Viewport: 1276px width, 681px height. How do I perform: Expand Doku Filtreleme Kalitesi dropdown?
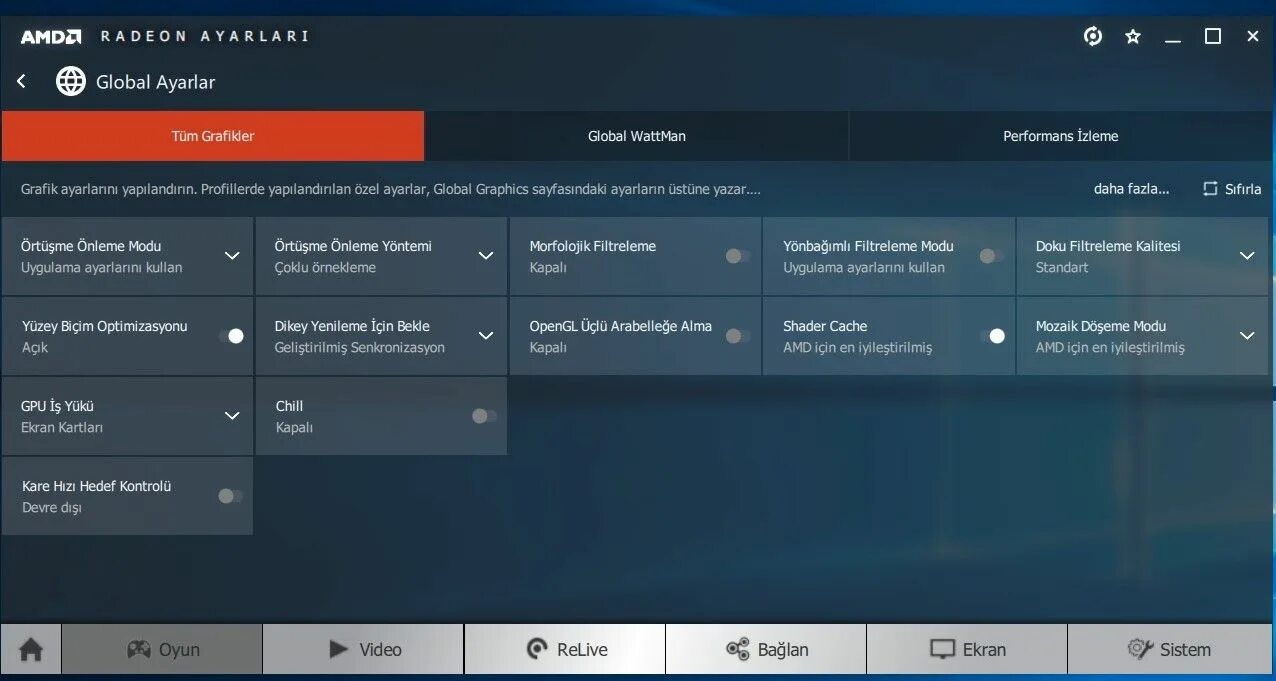1247,256
